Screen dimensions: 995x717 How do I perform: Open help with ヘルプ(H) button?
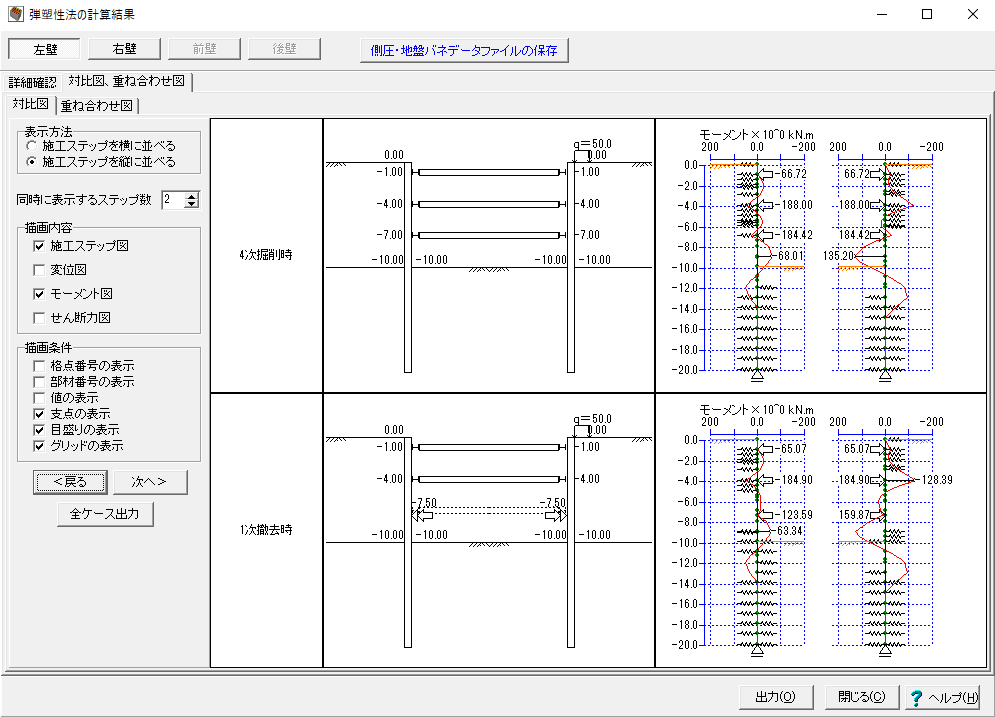tap(943, 697)
